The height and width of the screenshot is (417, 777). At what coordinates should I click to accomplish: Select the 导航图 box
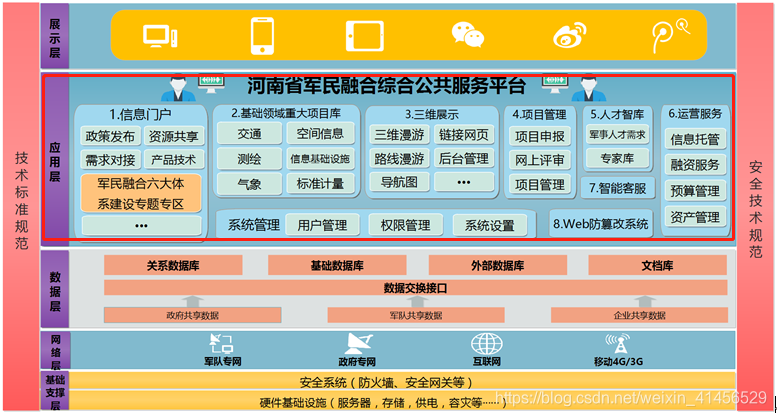point(399,182)
